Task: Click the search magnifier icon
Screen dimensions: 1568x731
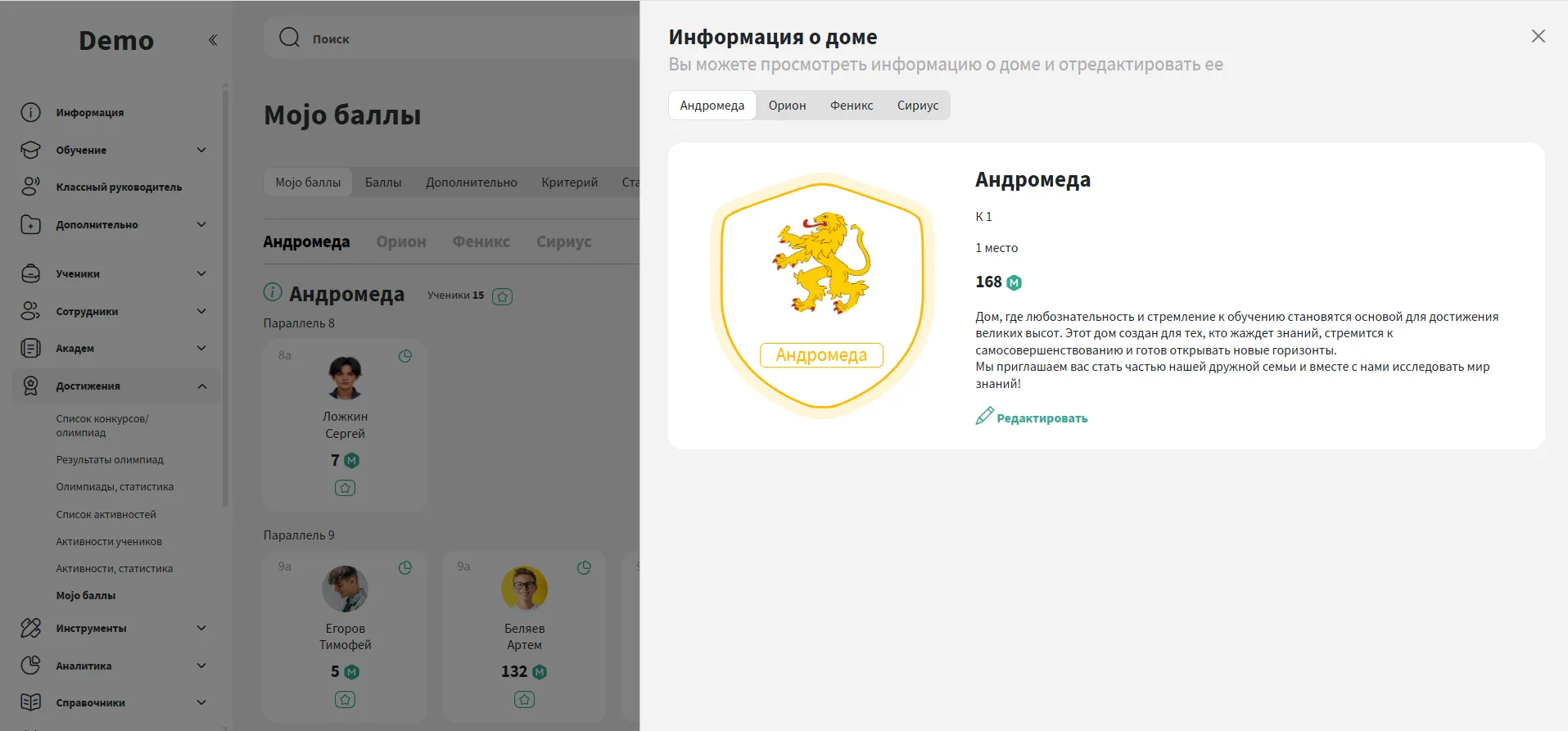Action: coord(289,38)
